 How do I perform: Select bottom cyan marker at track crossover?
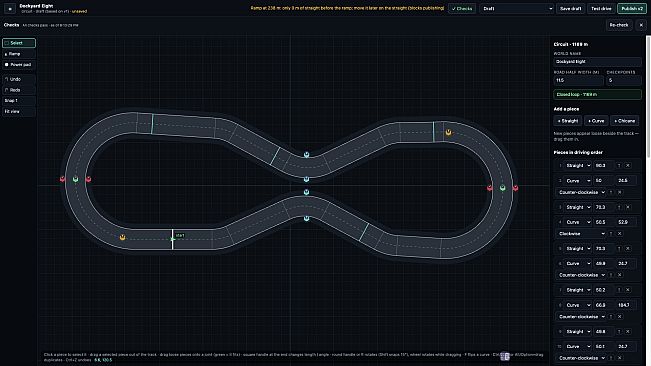(x=306, y=218)
